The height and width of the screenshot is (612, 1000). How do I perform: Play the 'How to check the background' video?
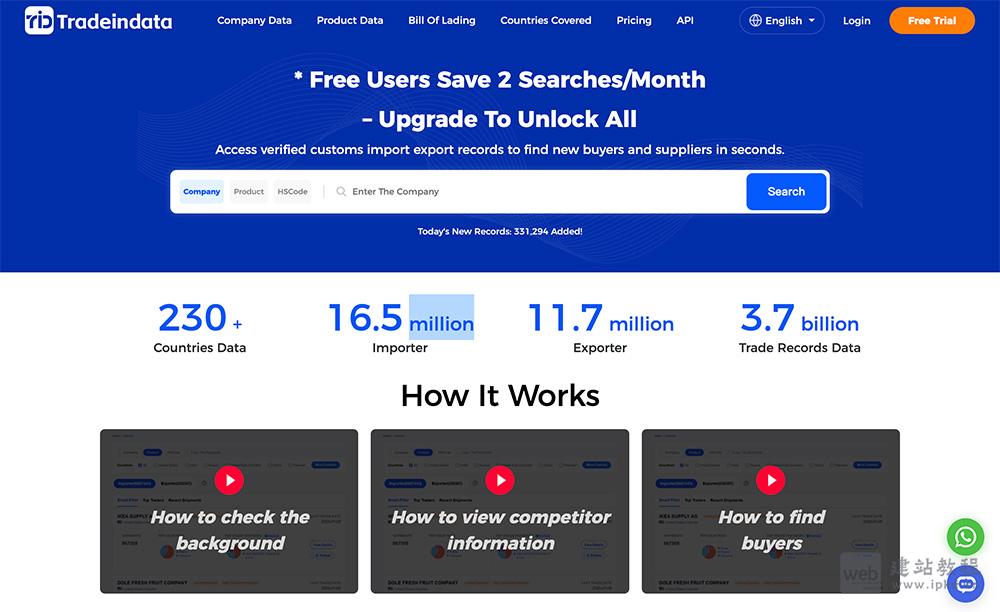click(229, 480)
